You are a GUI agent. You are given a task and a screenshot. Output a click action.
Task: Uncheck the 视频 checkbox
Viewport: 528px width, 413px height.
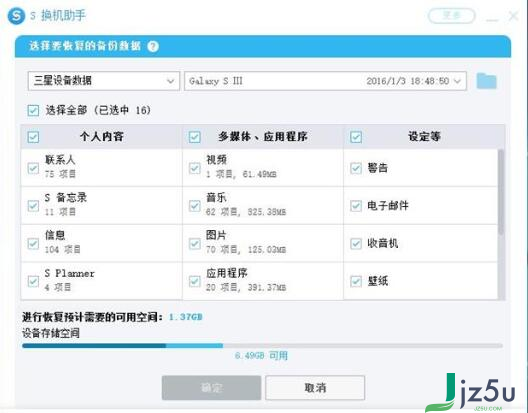pyautogui.click(x=195, y=168)
